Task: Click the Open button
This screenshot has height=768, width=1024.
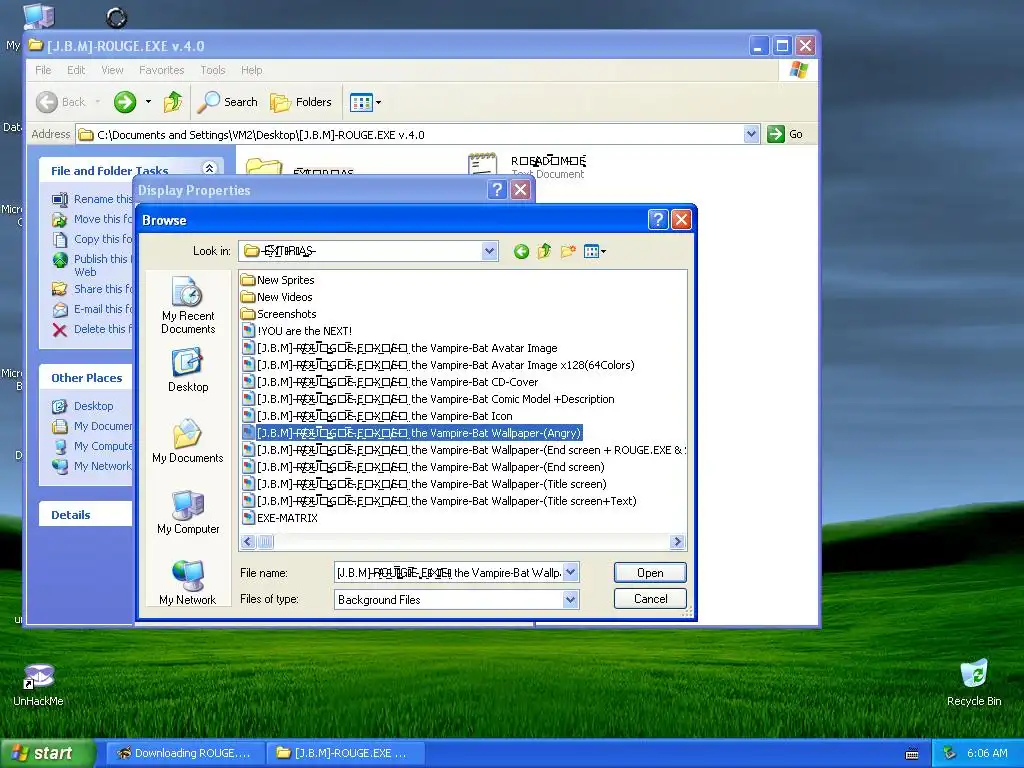Action: [650, 573]
